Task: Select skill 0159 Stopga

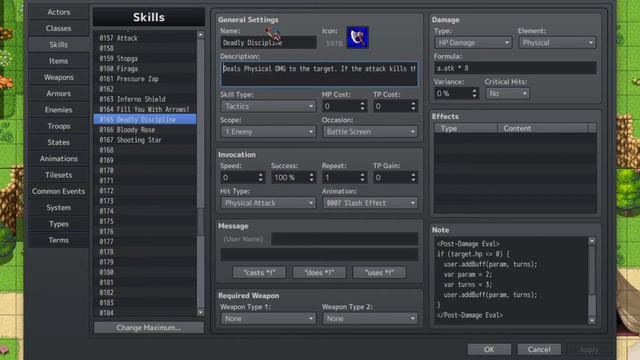Action: (x=145, y=58)
